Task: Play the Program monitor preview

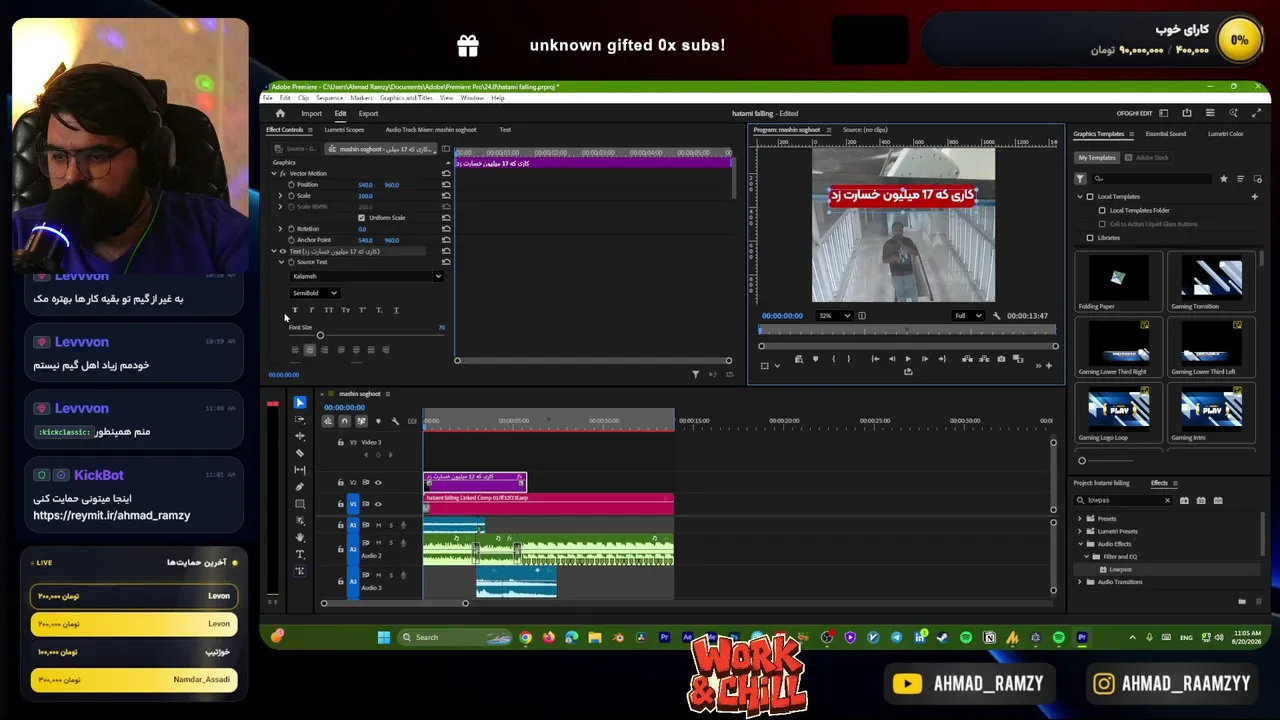Action: 908,359
